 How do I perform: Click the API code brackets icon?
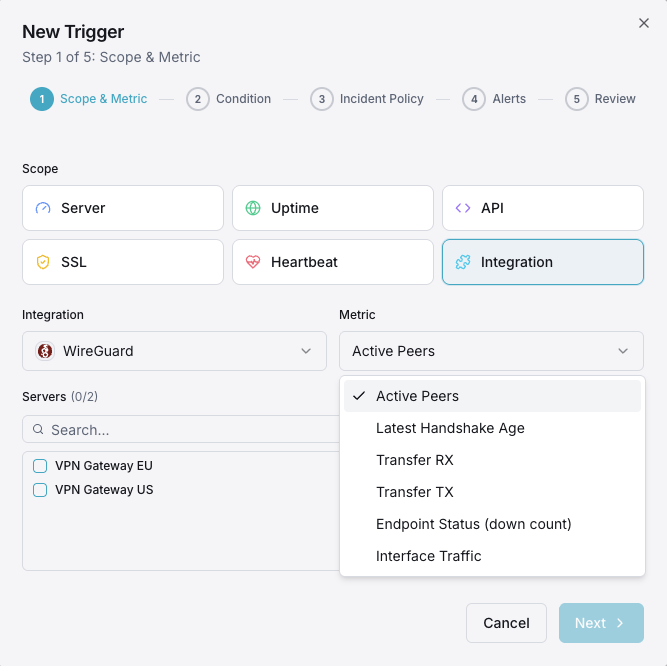tap(463, 208)
